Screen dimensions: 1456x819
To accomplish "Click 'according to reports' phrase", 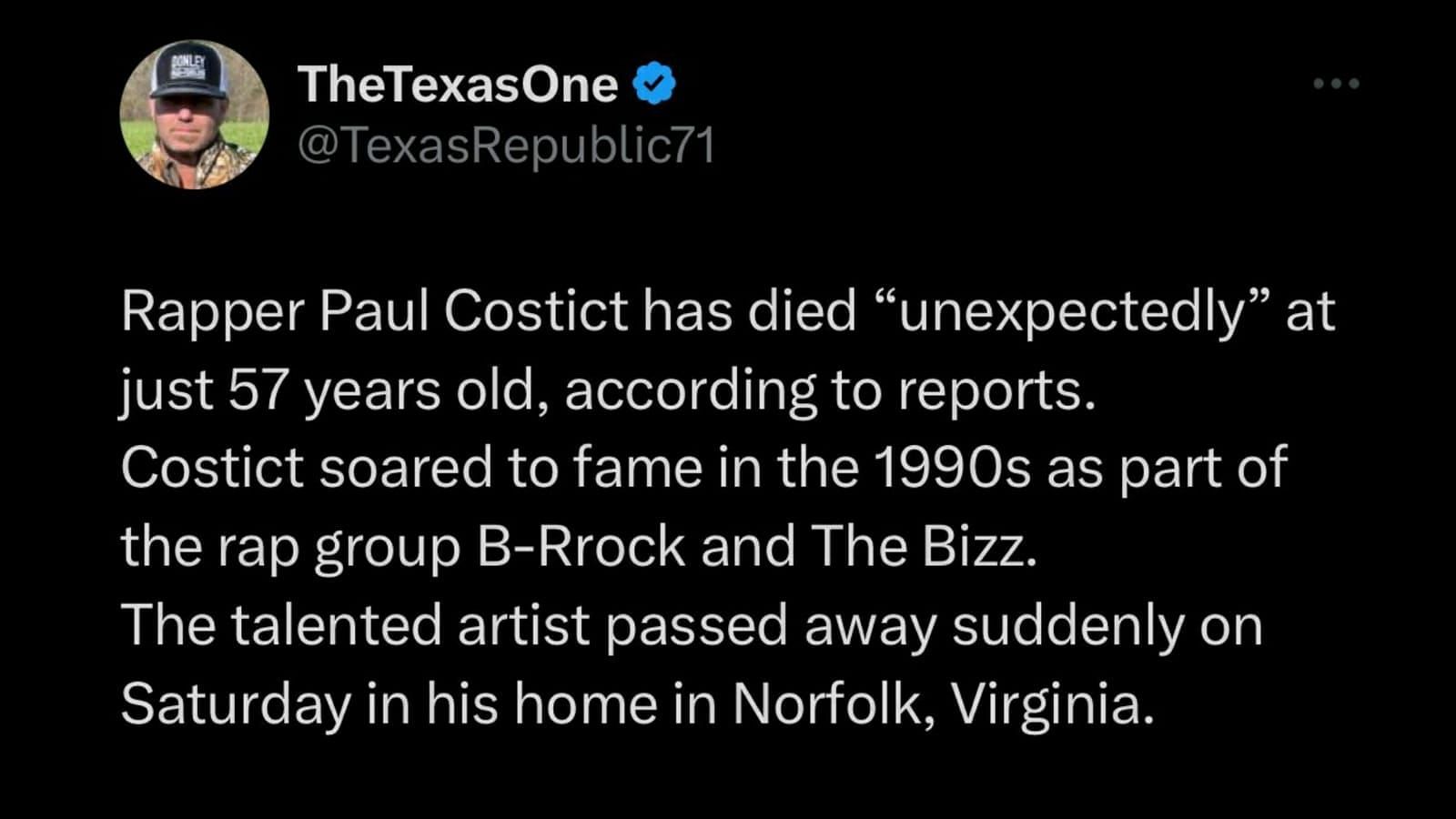I will (824, 390).
